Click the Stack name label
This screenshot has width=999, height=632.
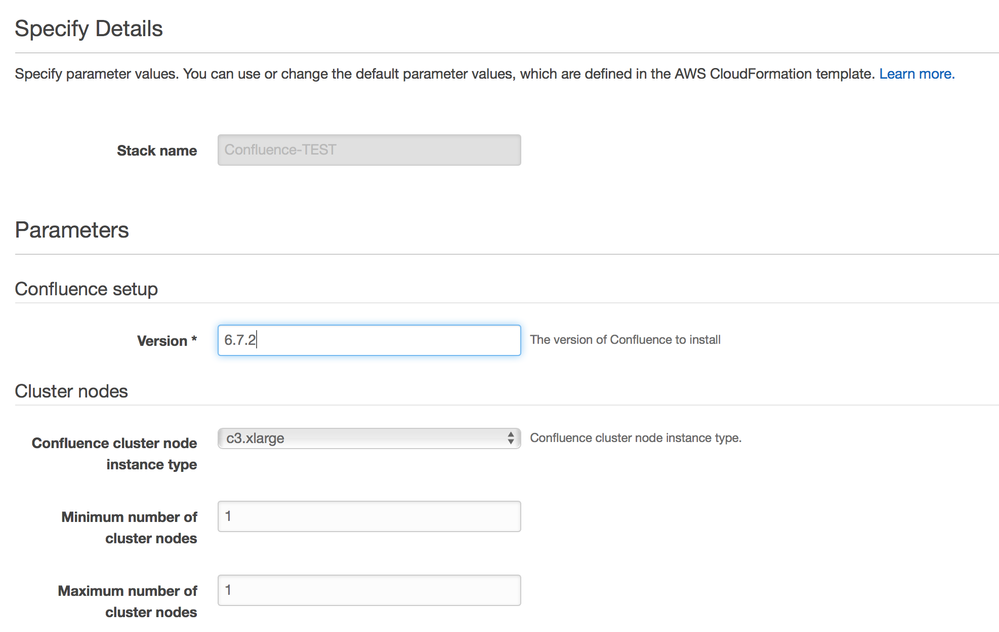click(x=157, y=150)
